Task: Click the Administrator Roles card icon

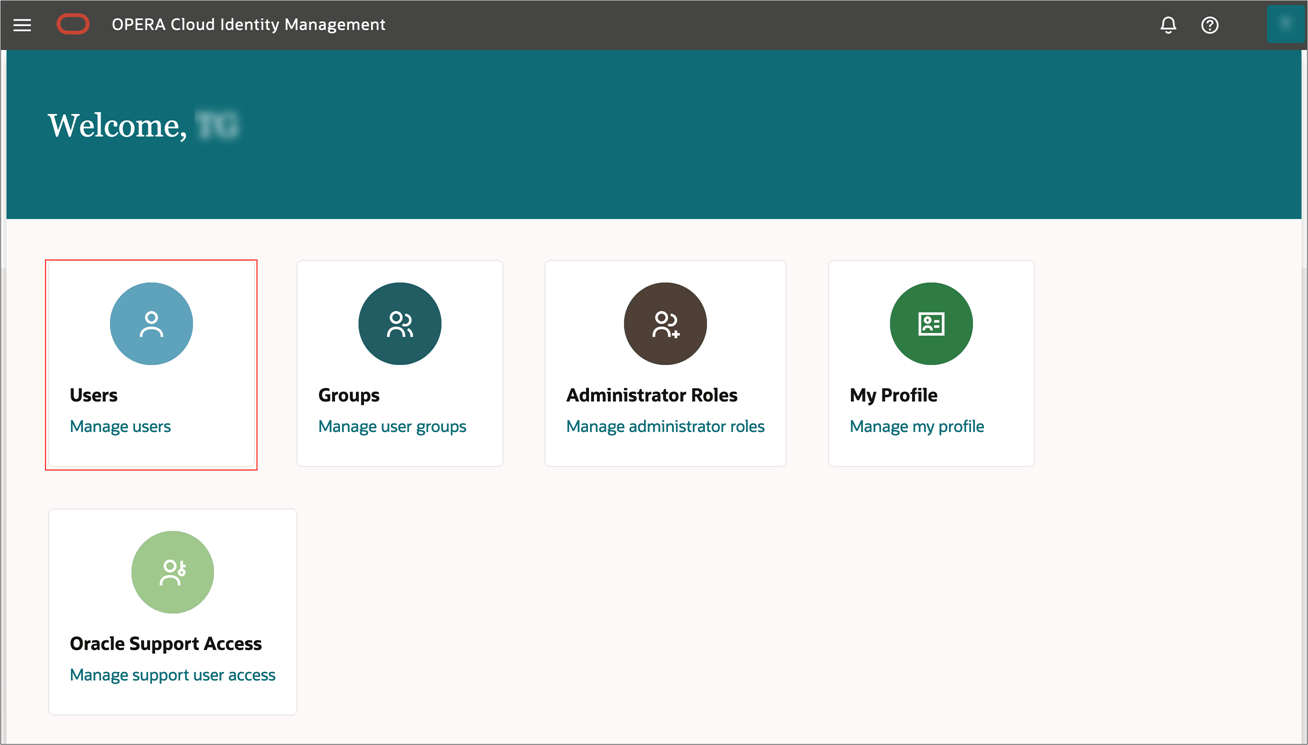Action: pyautogui.click(x=665, y=324)
